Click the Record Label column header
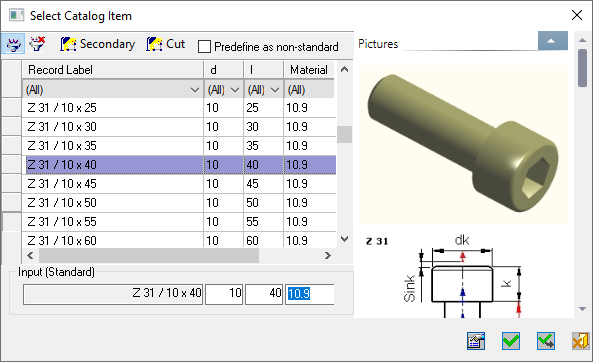Viewport: 593px width, 362px height. [113, 70]
